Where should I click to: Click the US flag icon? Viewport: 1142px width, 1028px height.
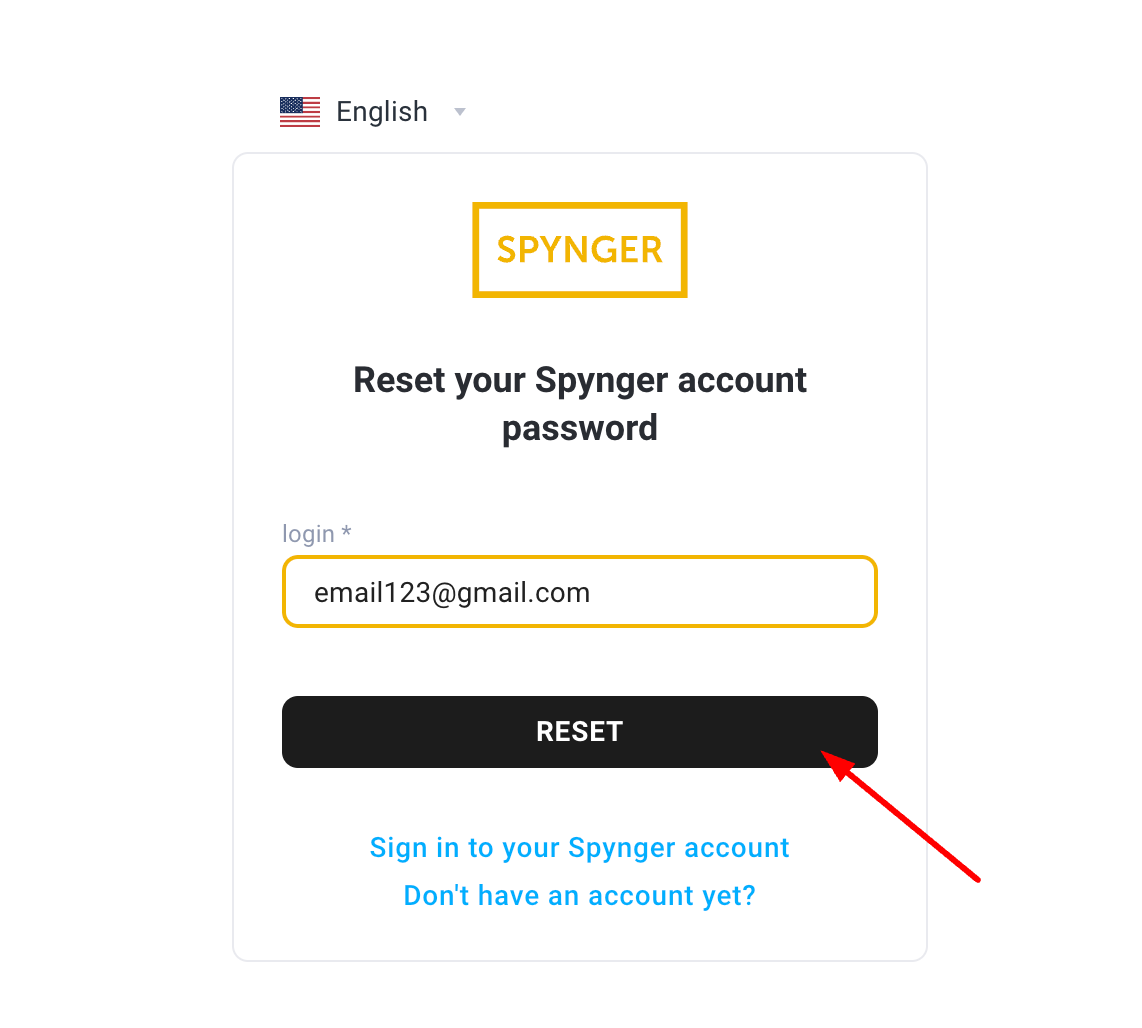tap(300, 112)
